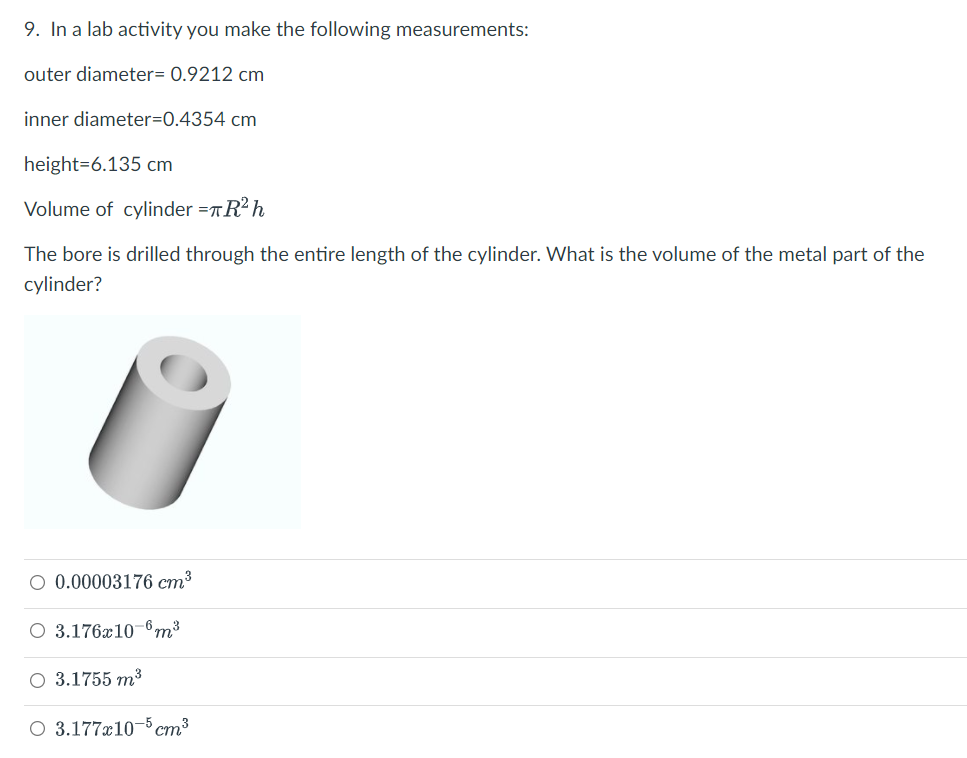Select the radio button for 3.177x10⁻⁵ cm³

coord(36,727)
